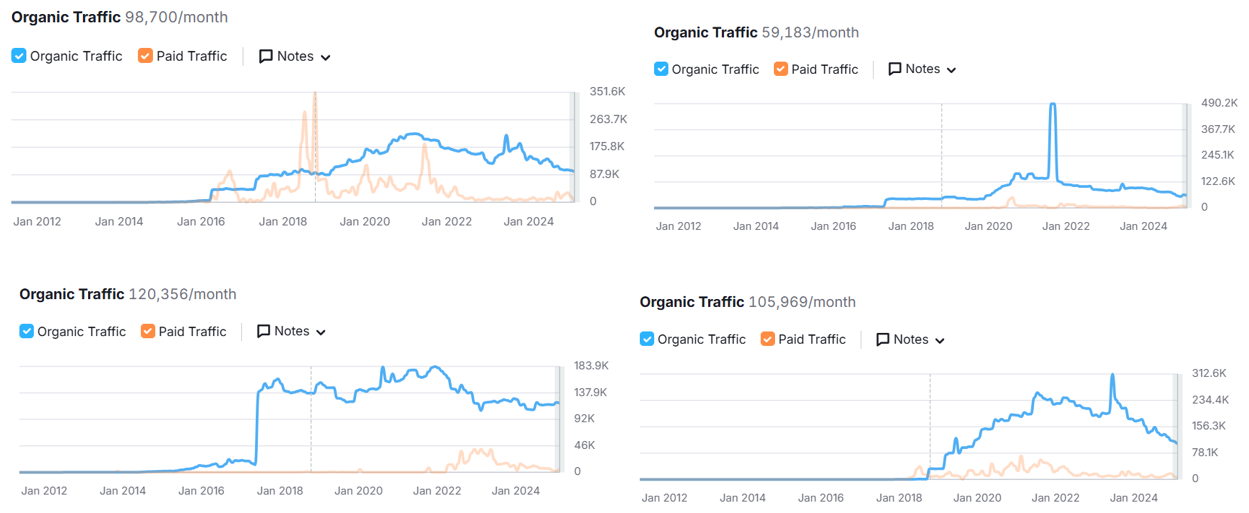Viewport: 1249px width, 513px height.
Task: Click the 'Organic Traffic 105,969/month' heading
Action: [747, 302]
